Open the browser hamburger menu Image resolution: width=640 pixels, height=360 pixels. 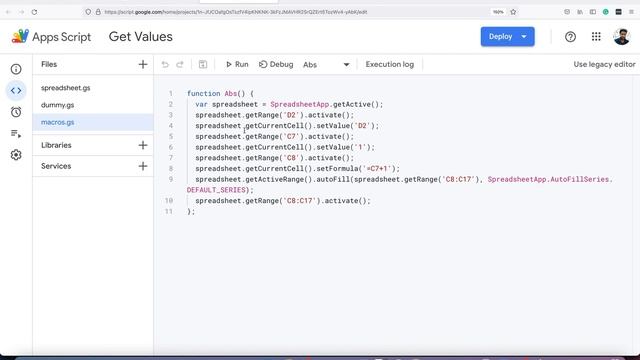coord(631,12)
